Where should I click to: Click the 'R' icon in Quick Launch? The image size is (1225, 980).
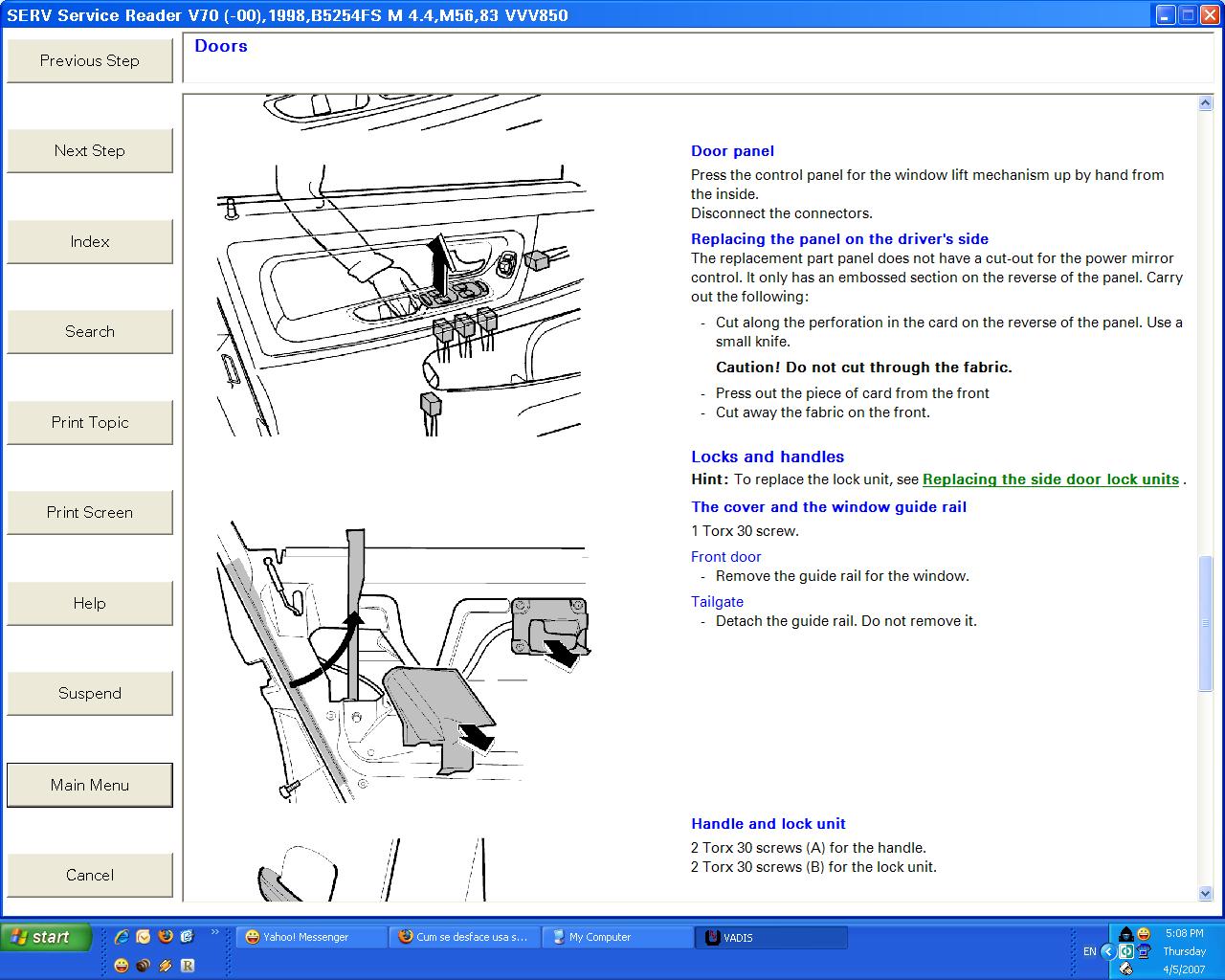click(188, 966)
